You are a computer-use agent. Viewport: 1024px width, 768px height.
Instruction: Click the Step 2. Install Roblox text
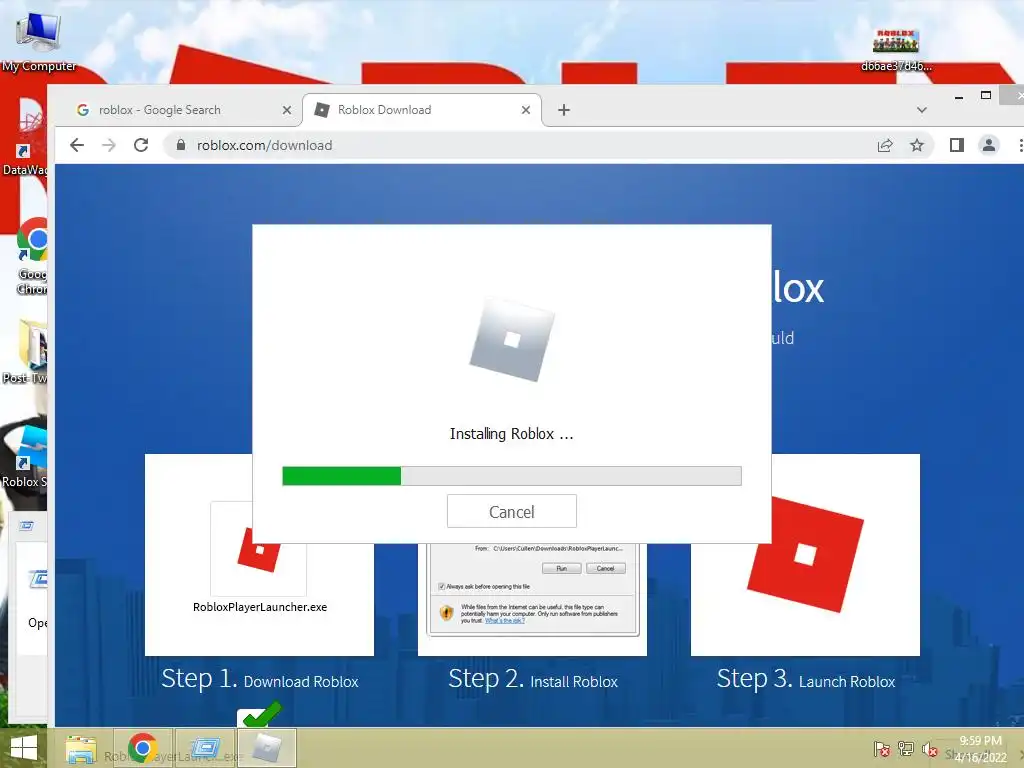tap(533, 679)
